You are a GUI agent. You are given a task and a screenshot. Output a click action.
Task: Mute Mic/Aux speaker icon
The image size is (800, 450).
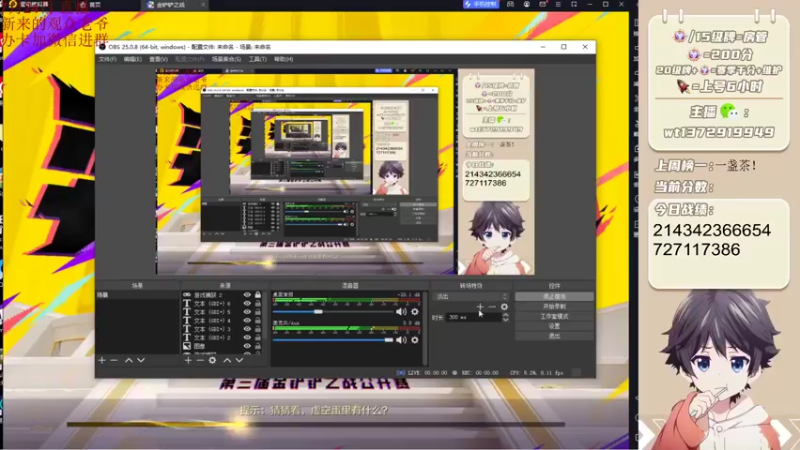coord(401,340)
